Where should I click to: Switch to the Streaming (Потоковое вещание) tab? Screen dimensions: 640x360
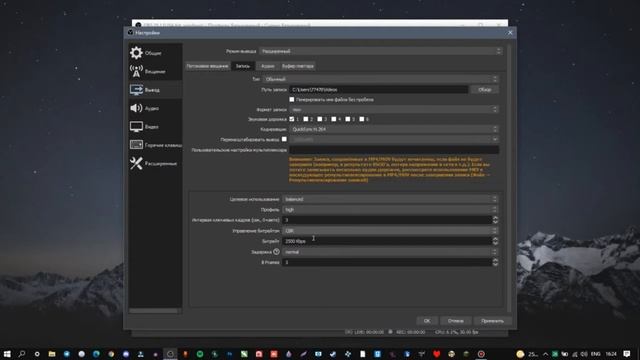click(x=207, y=66)
